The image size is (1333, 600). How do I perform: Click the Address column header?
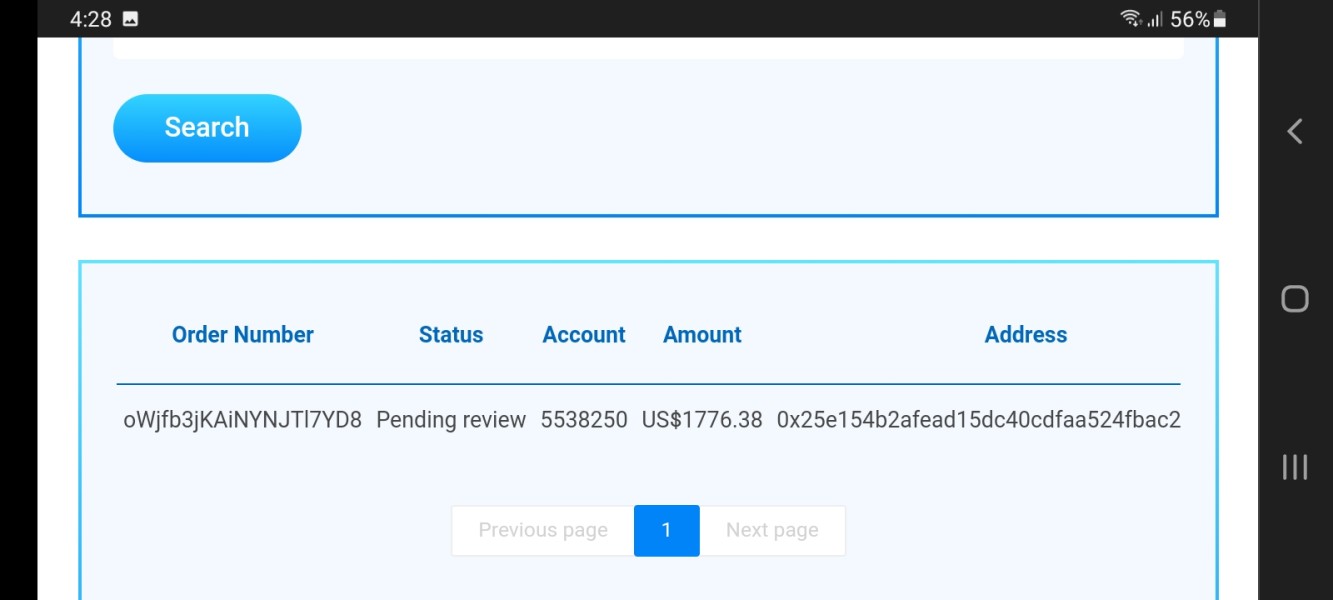coord(1026,335)
